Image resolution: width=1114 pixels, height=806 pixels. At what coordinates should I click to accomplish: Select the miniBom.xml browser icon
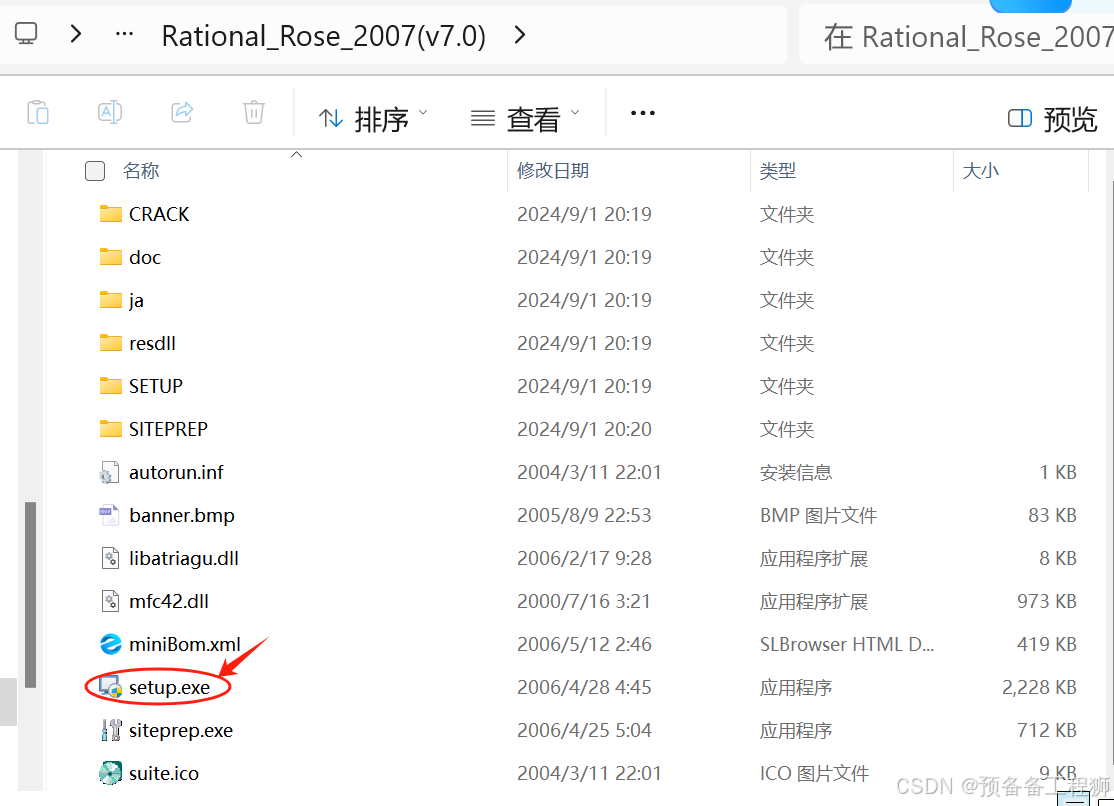110,644
